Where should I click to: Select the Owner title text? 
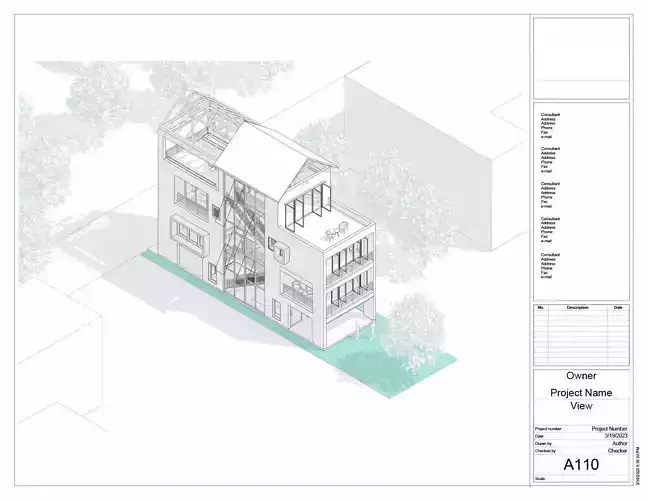(581, 376)
